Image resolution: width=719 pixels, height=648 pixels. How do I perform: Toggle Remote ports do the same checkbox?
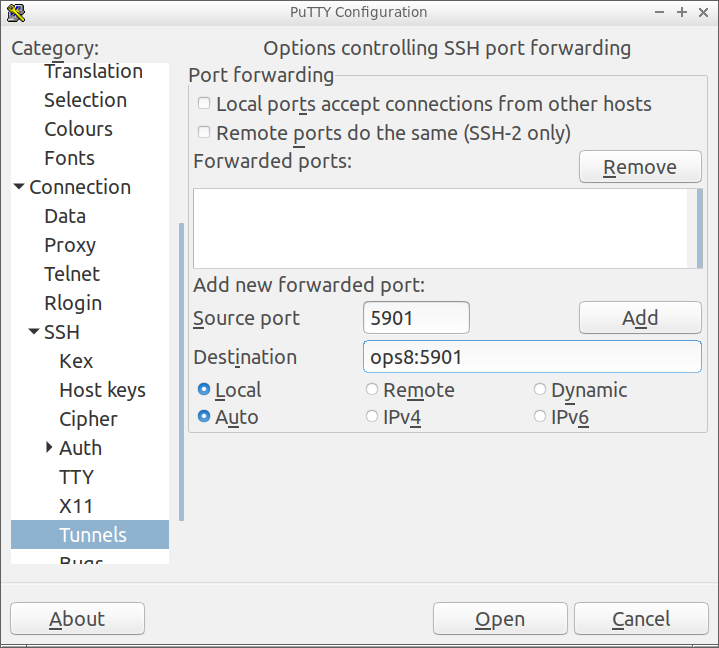pos(204,133)
